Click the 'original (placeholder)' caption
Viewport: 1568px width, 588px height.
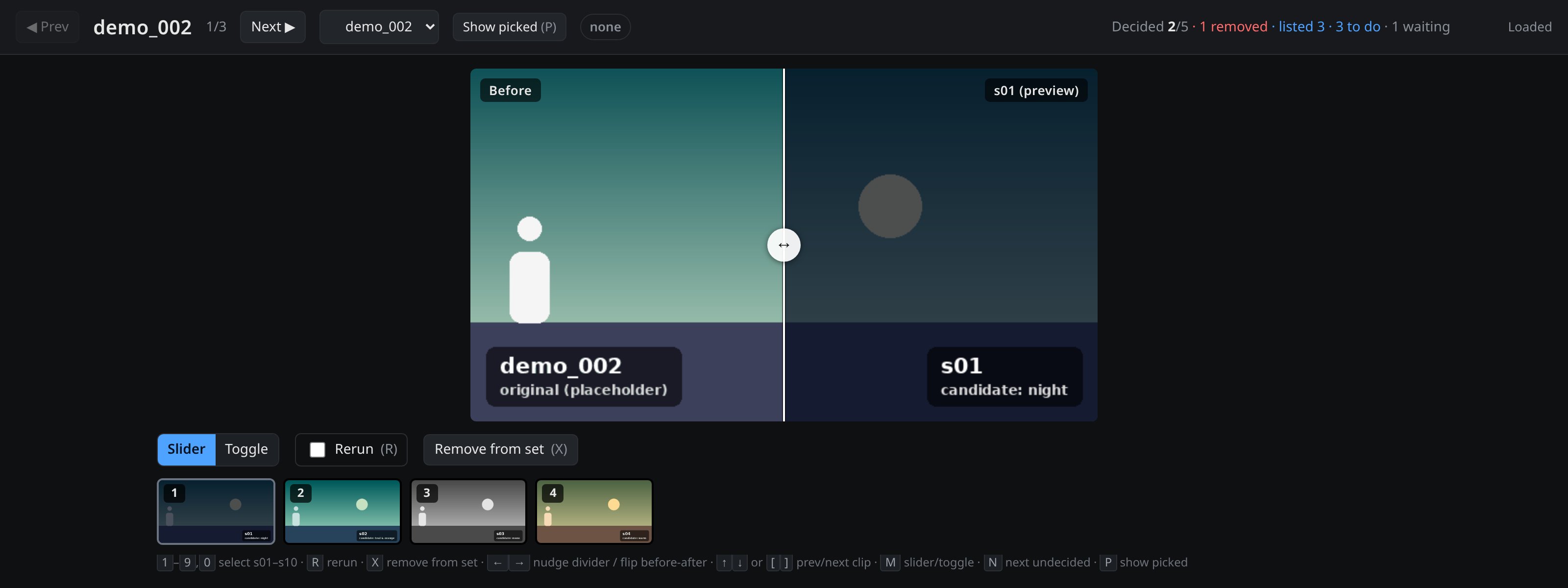click(583, 390)
